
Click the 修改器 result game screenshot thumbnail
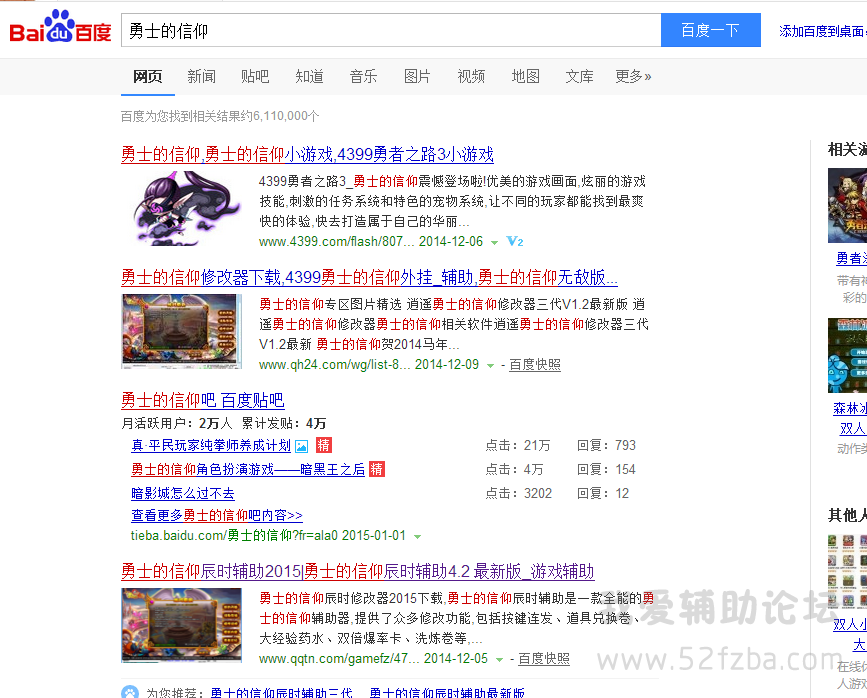181,331
